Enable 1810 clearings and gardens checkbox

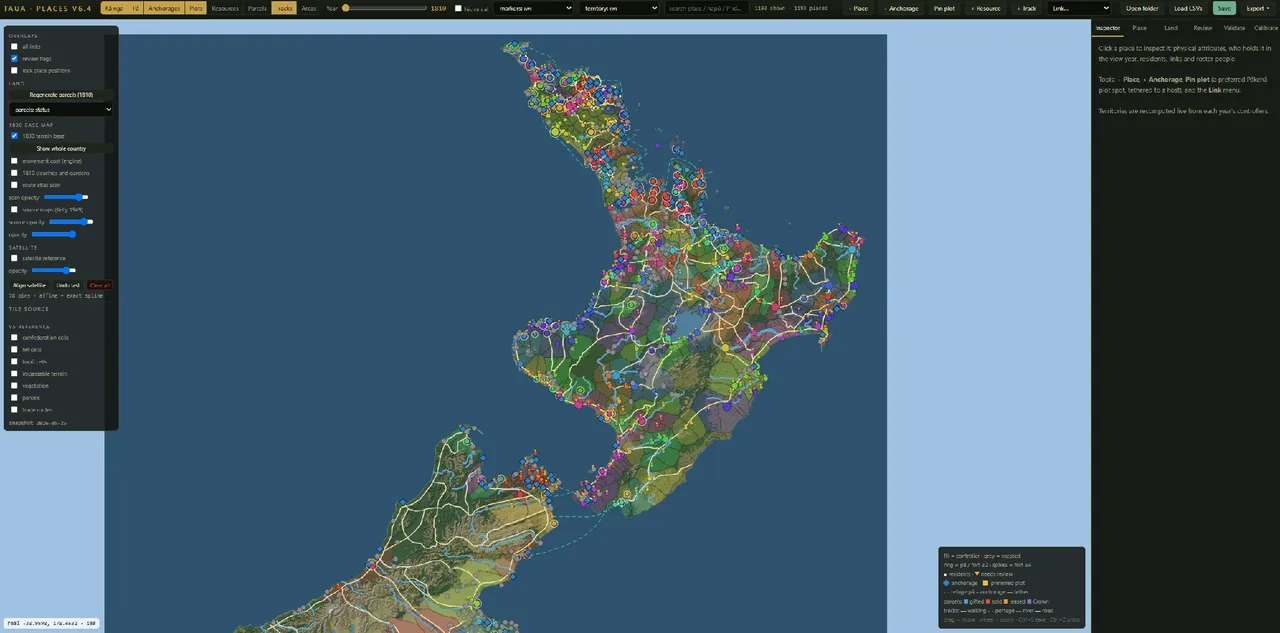[14, 173]
